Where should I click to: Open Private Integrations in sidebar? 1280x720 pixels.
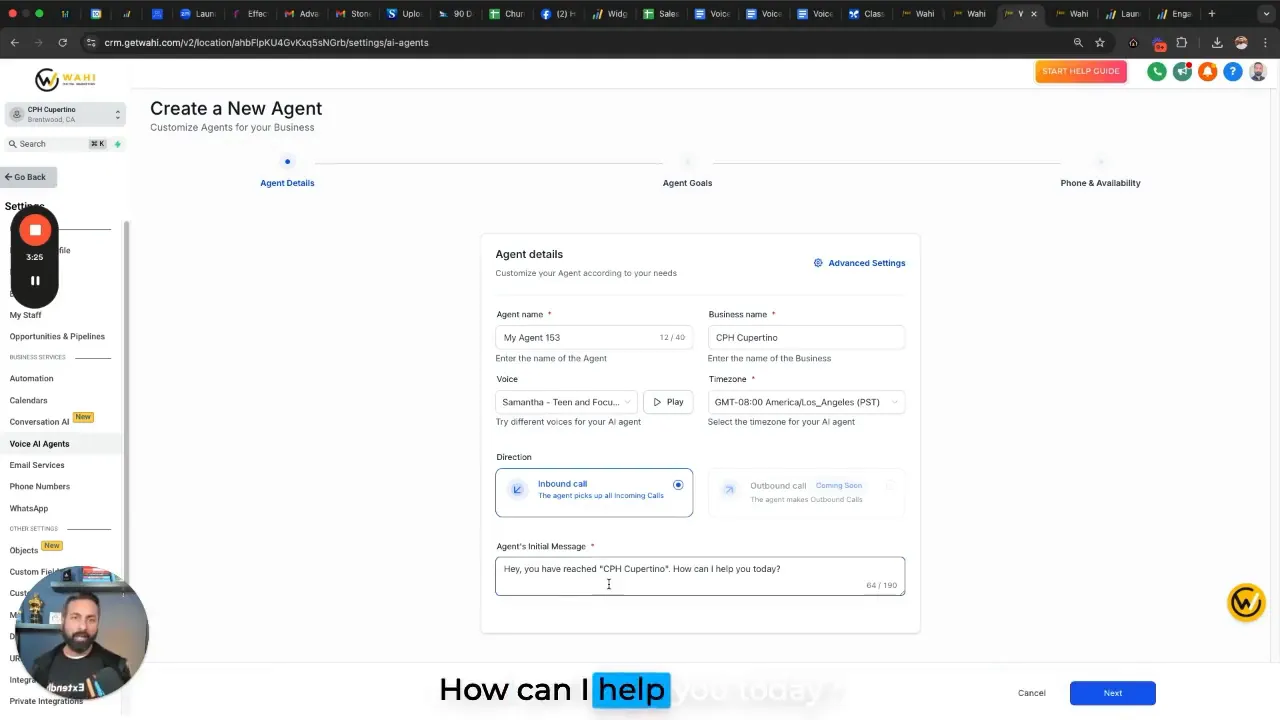click(46, 701)
